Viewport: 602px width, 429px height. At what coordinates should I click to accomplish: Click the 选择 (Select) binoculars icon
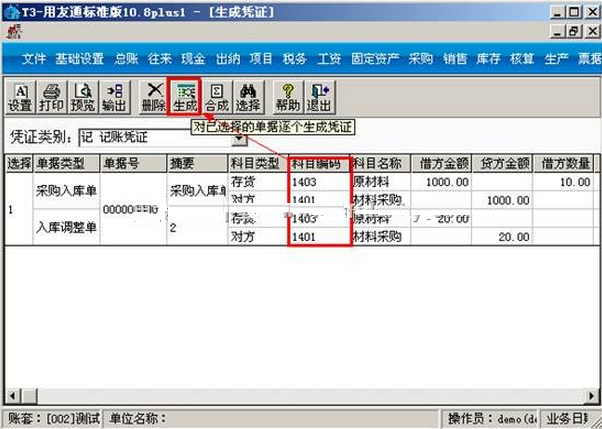point(248,96)
